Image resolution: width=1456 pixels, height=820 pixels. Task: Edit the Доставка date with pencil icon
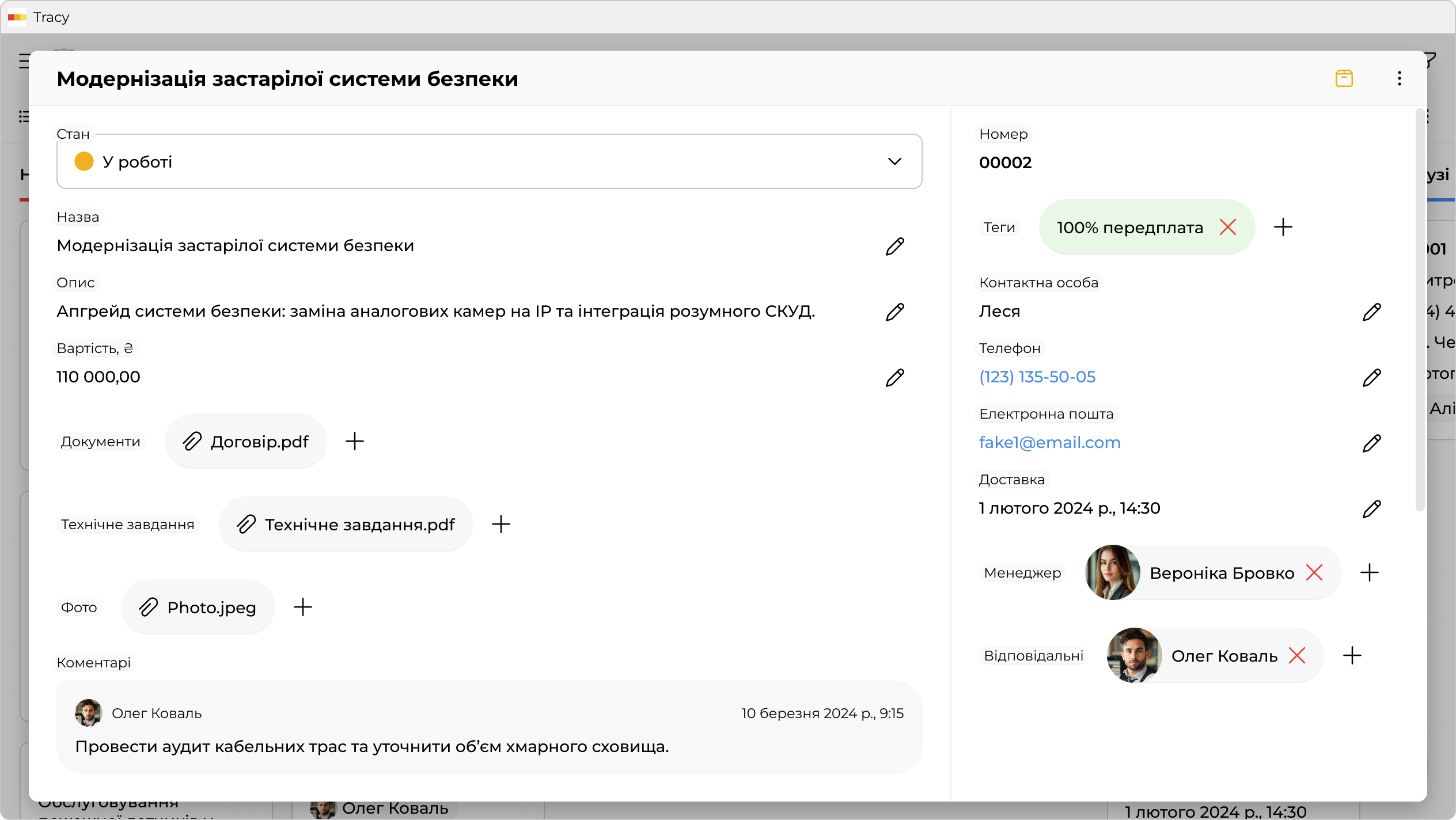point(1371,509)
